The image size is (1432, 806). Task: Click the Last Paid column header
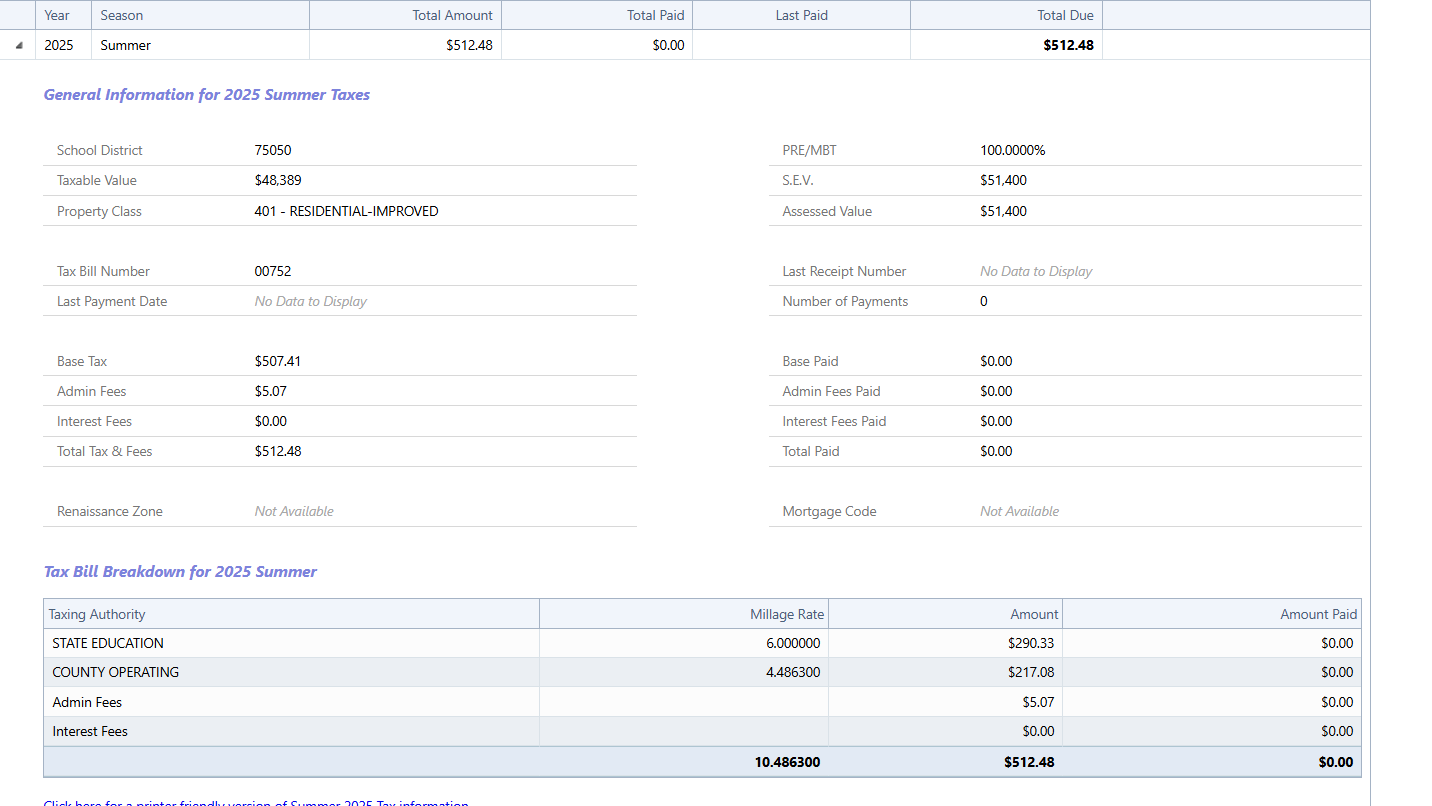801,15
